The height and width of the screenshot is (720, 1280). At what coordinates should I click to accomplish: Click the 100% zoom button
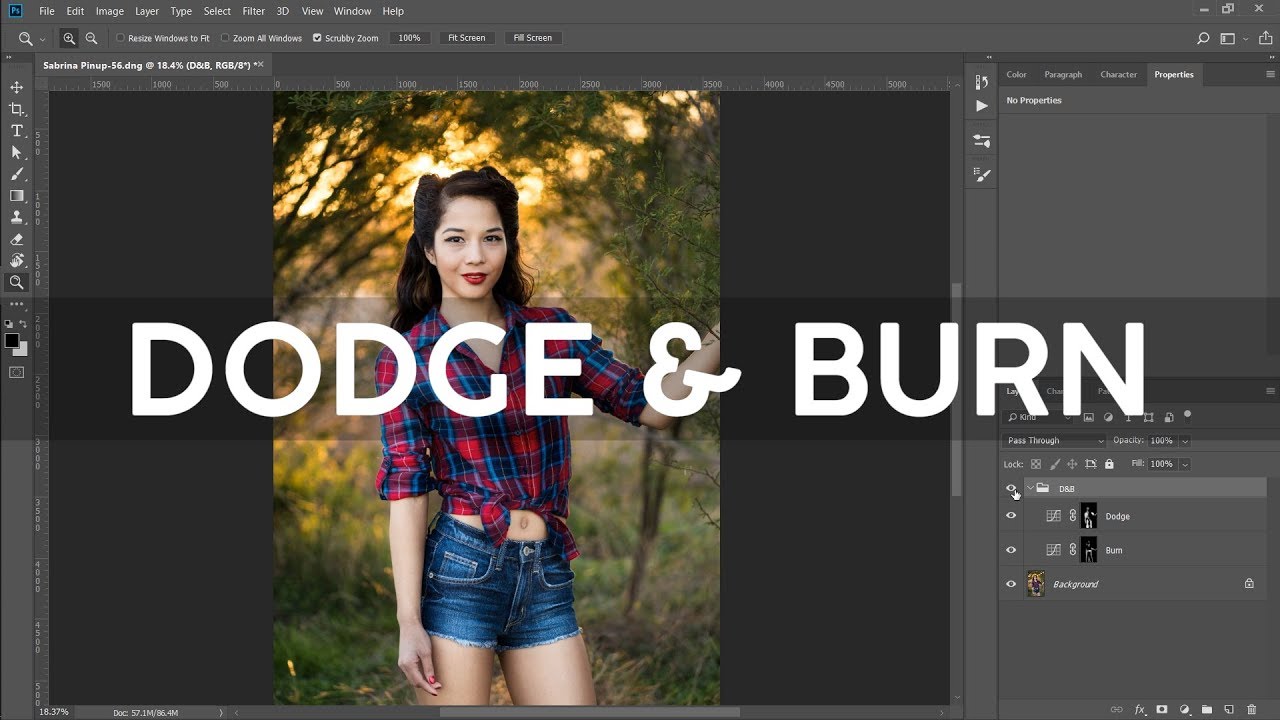coord(409,38)
